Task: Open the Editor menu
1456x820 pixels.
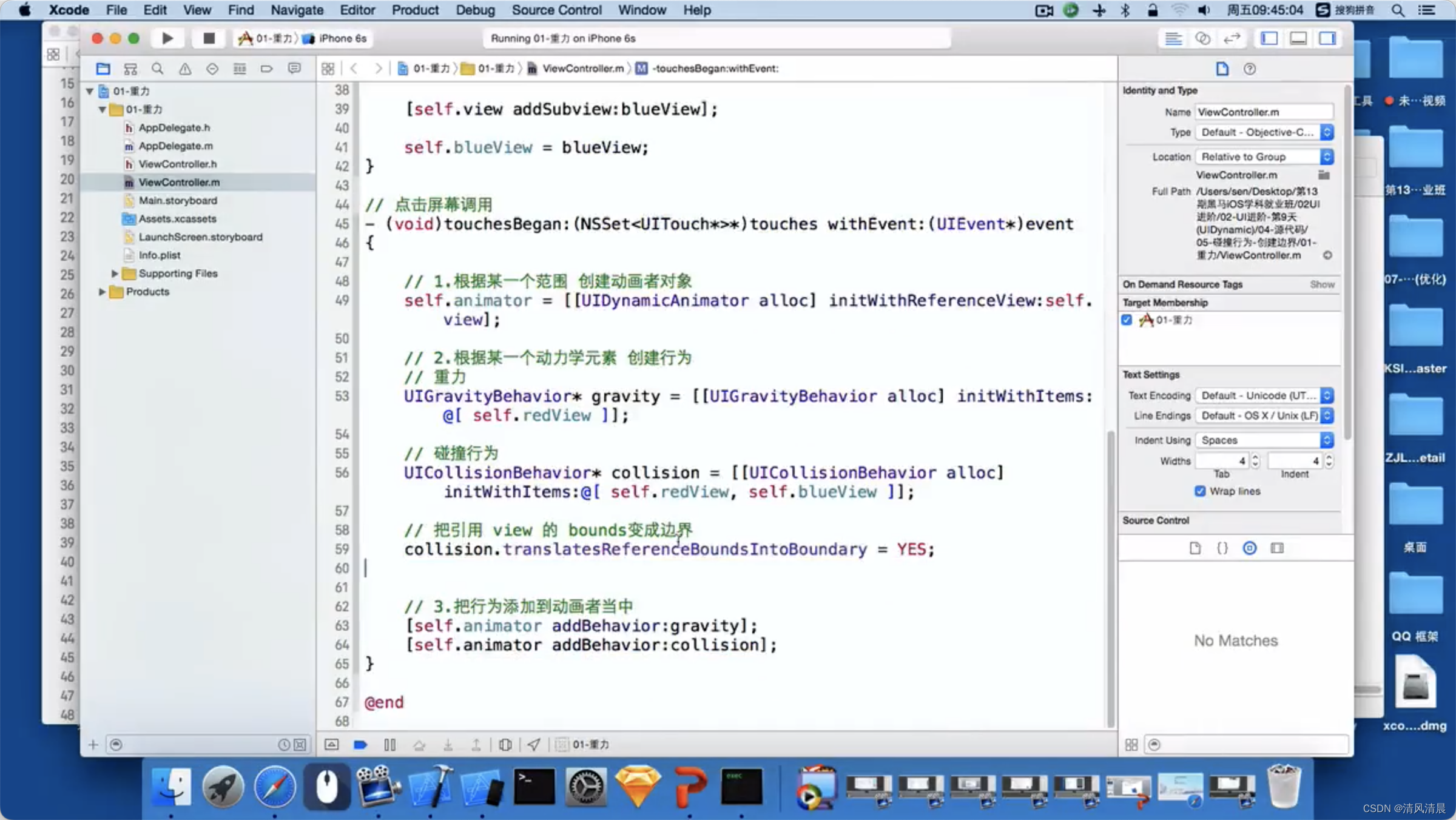Action: click(x=357, y=10)
